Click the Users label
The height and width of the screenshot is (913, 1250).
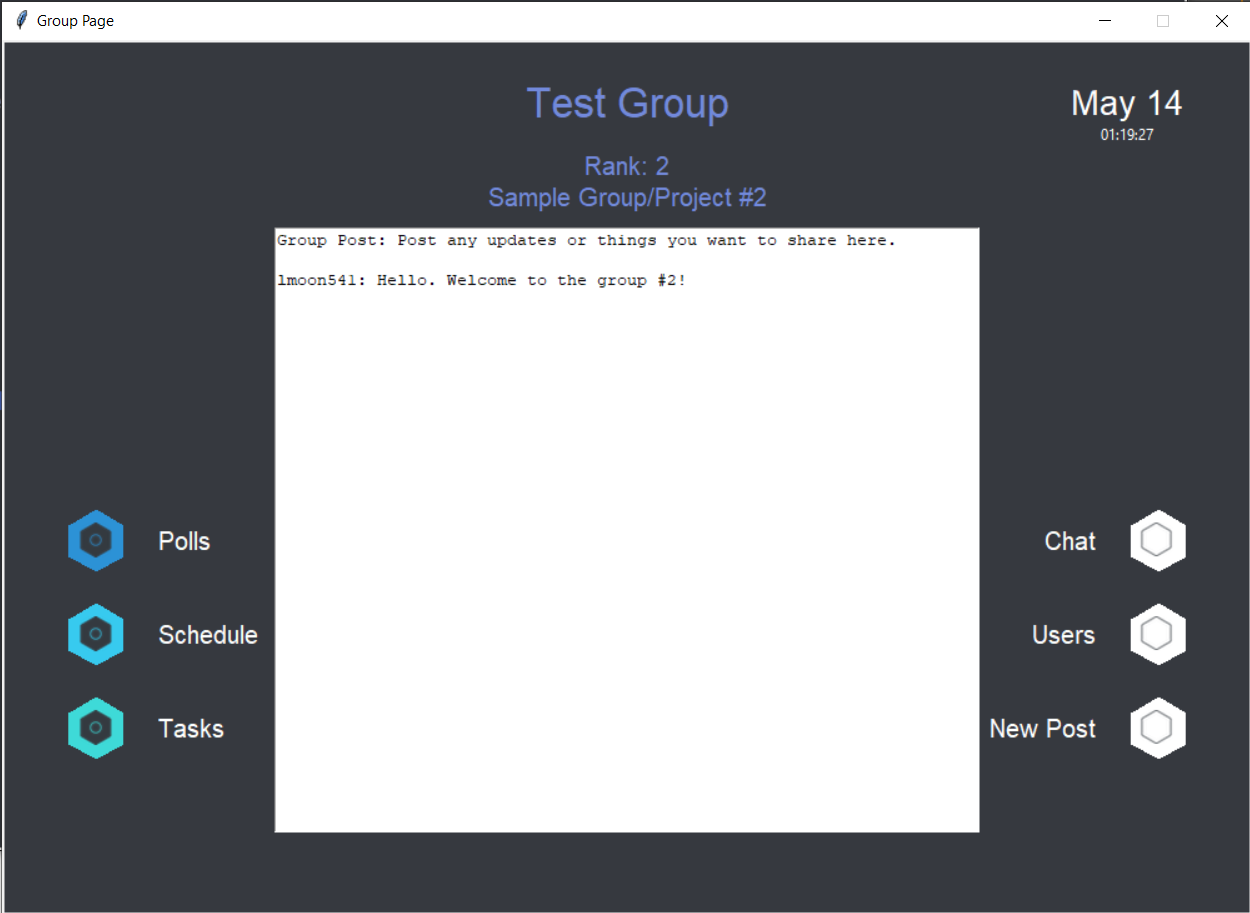tap(1063, 635)
